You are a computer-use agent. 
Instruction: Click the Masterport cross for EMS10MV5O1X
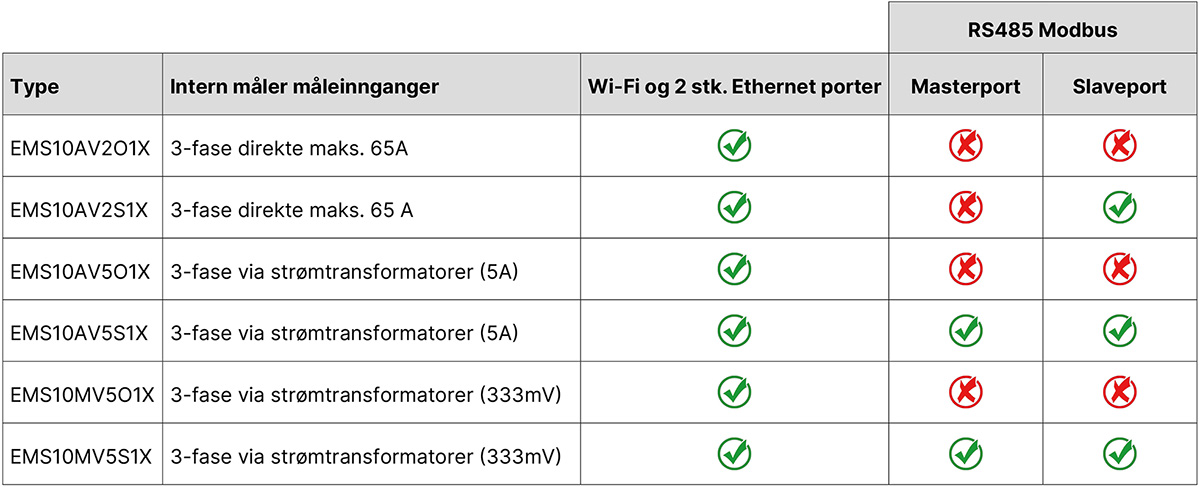click(x=965, y=392)
